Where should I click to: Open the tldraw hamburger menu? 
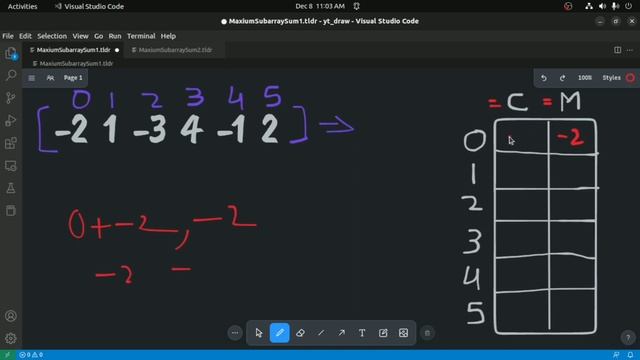31,78
